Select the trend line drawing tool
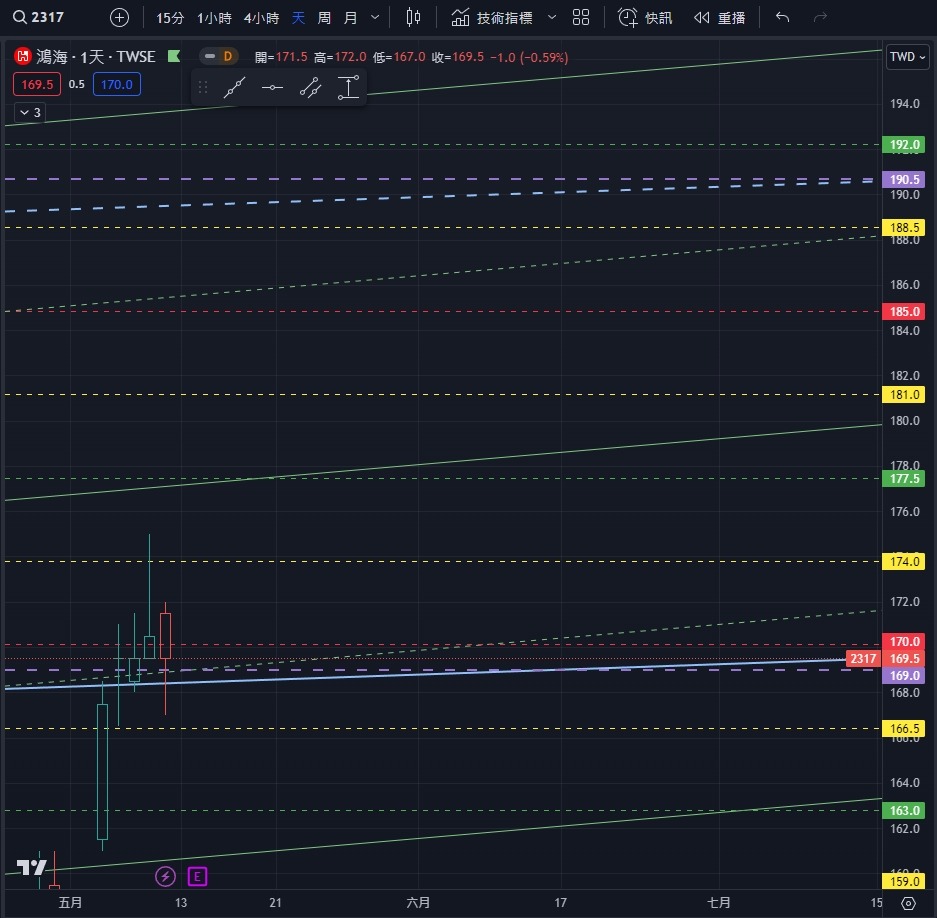The width and height of the screenshot is (937, 918). click(x=234, y=88)
